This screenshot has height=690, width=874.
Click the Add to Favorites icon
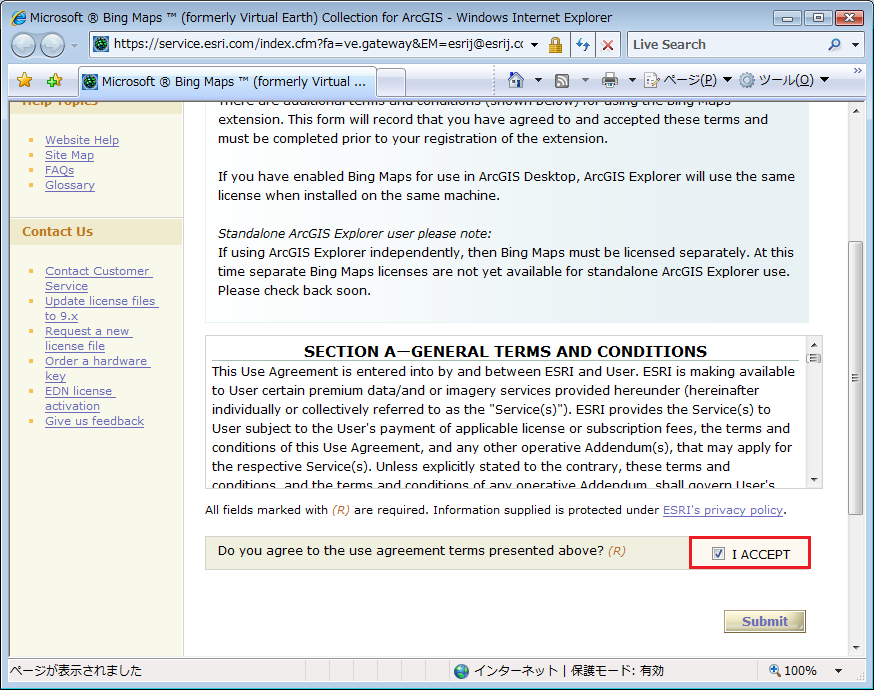[x=54, y=81]
